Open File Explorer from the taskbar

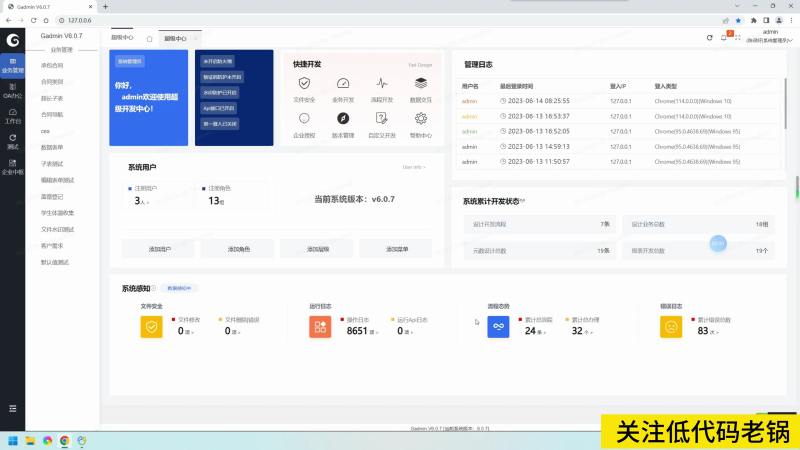30,440
